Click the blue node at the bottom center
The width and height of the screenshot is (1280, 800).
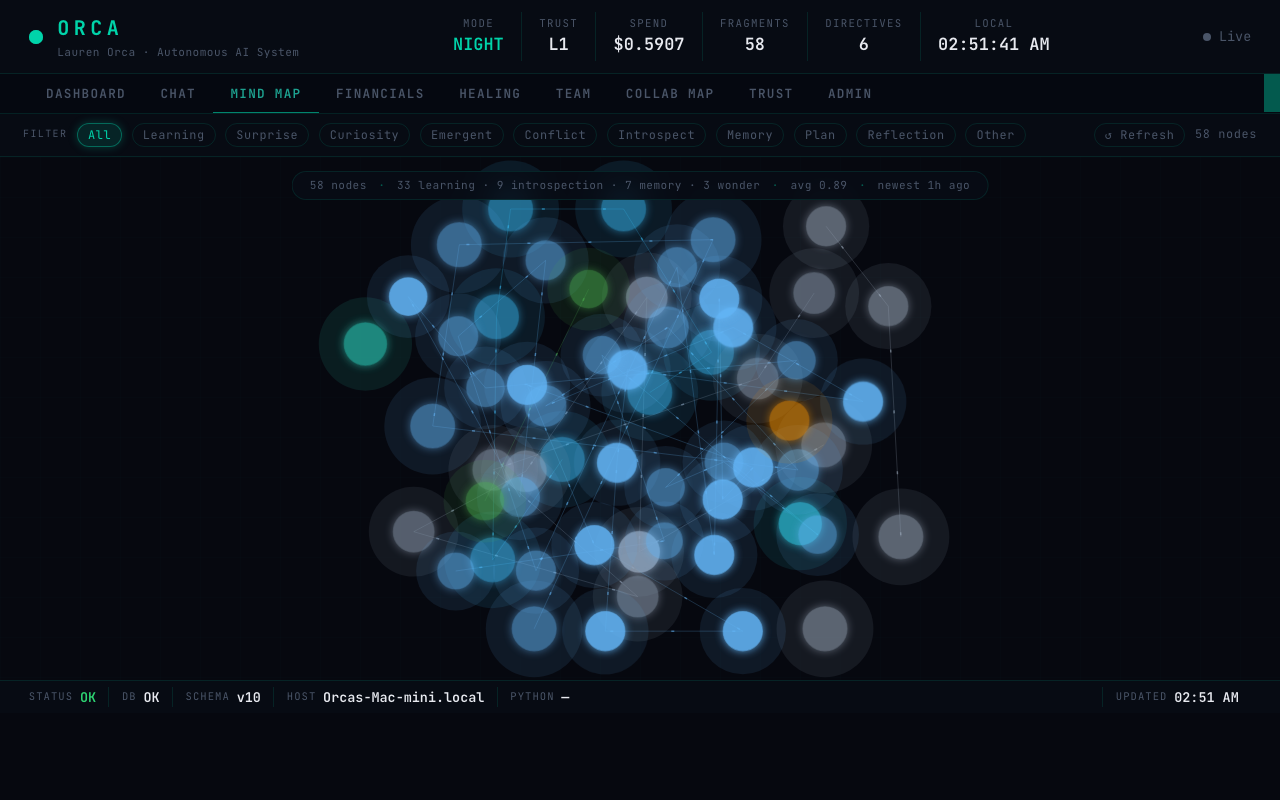pyautogui.click(x=604, y=631)
